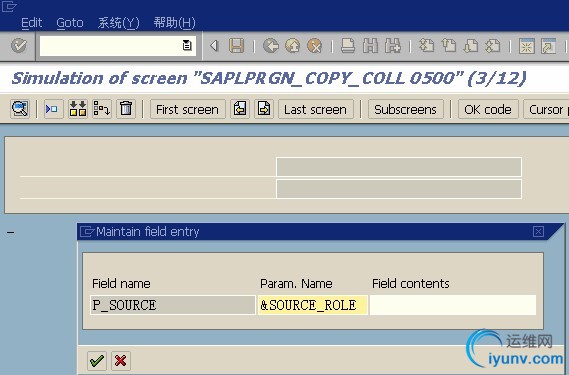Screen dimensions: 569x375
Task: Click the Save diskette icon
Action: click(237, 46)
